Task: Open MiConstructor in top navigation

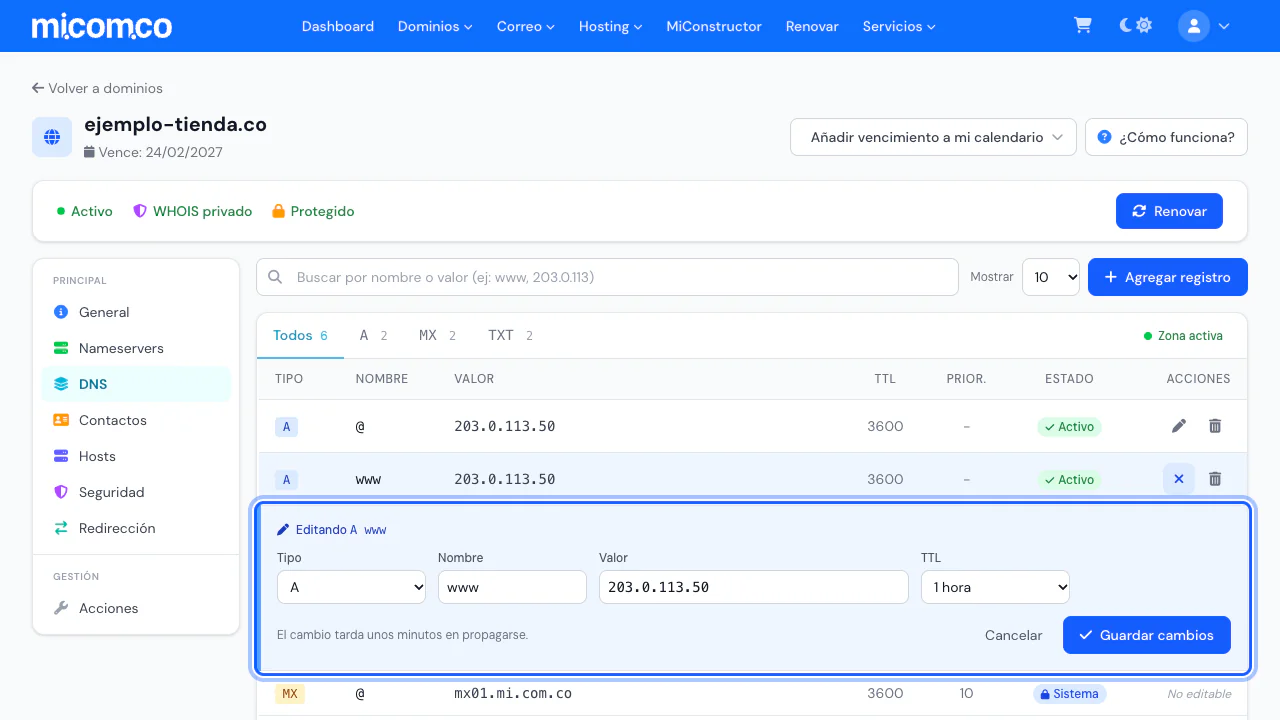Action: click(714, 26)
